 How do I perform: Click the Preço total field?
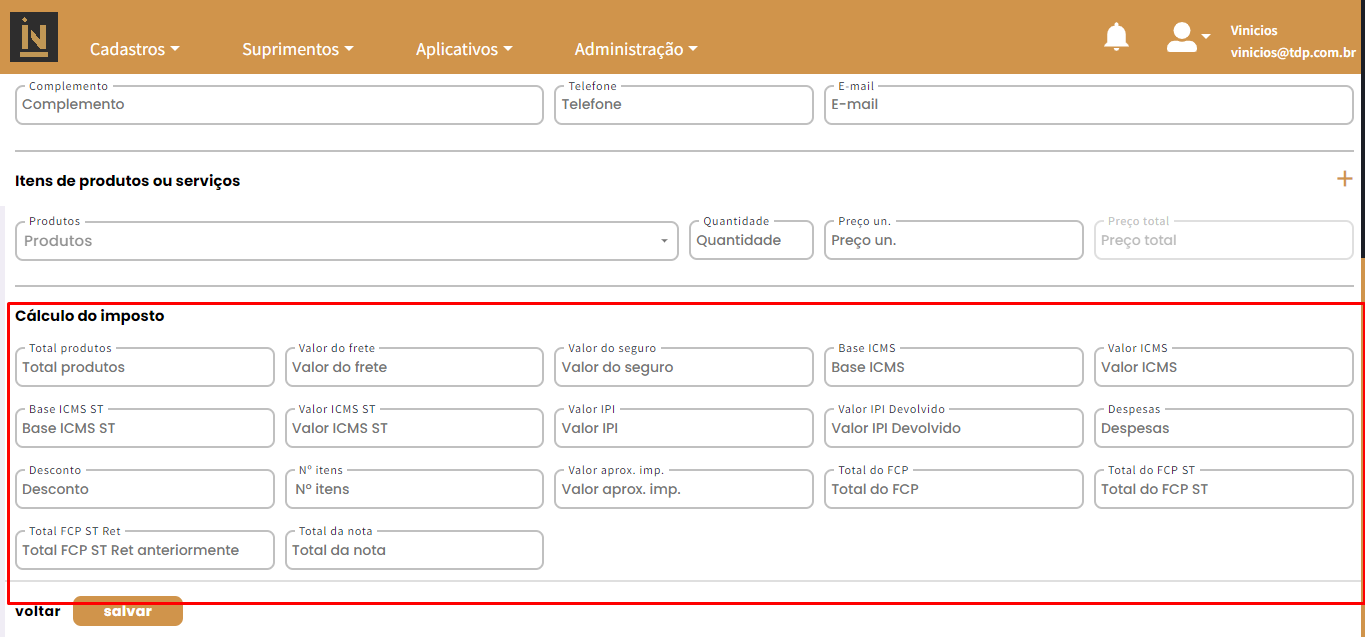1224,241
